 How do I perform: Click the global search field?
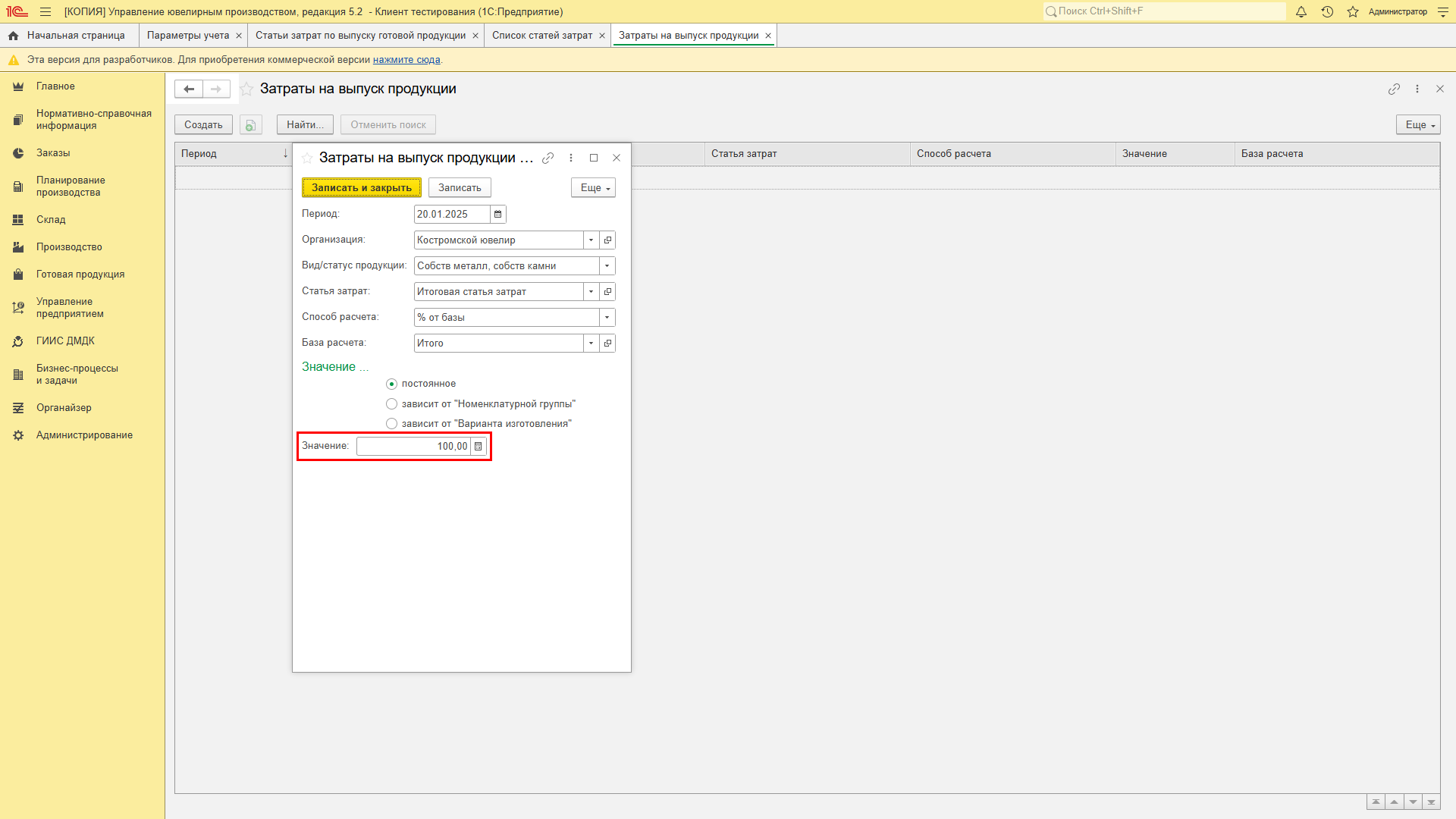(x=1164, y=11)
